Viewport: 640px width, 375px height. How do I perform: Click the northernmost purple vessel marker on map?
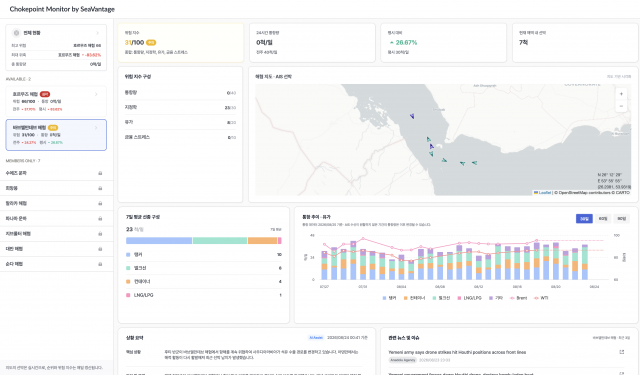coord(412,116)
